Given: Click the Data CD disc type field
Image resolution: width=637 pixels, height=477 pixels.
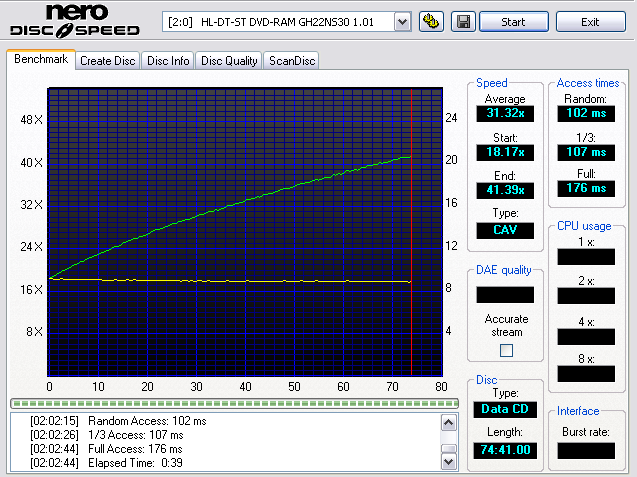Looking at the screenshot, I should point(505,410).
